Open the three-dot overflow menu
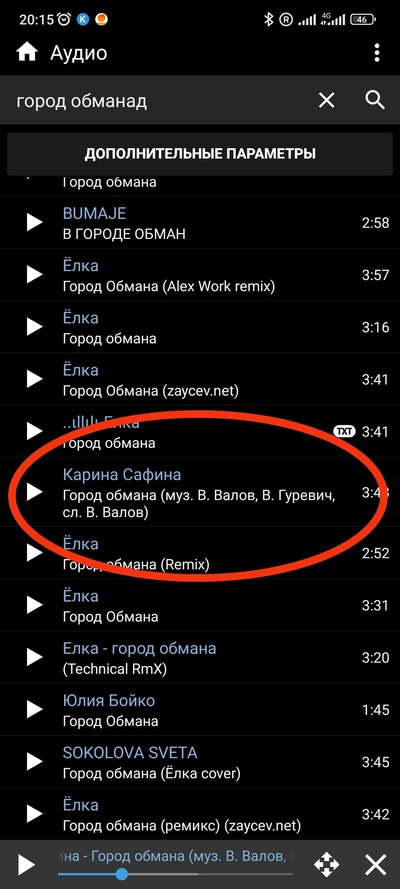The width and height of the screenshot is (400, 889). (x=377, y=53)
